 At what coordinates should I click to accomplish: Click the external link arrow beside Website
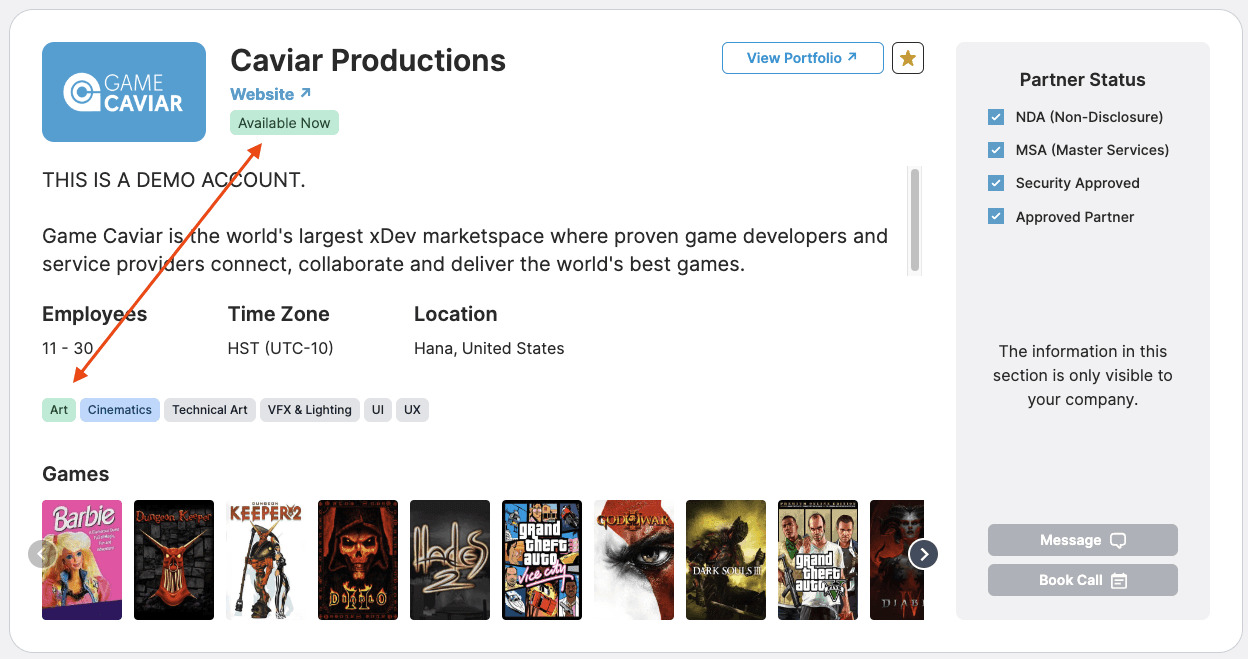(x=305, y=93)
